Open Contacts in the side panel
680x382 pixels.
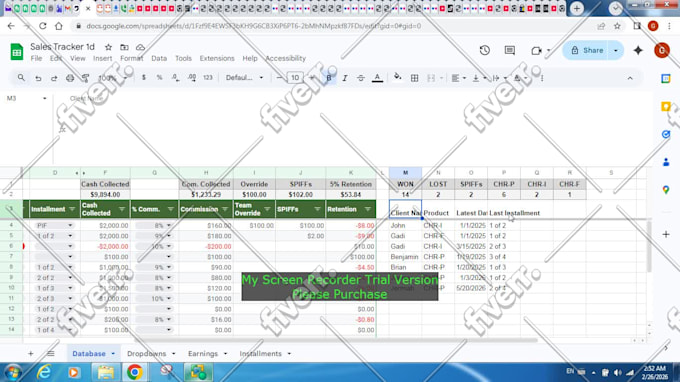tap(666, 162)
